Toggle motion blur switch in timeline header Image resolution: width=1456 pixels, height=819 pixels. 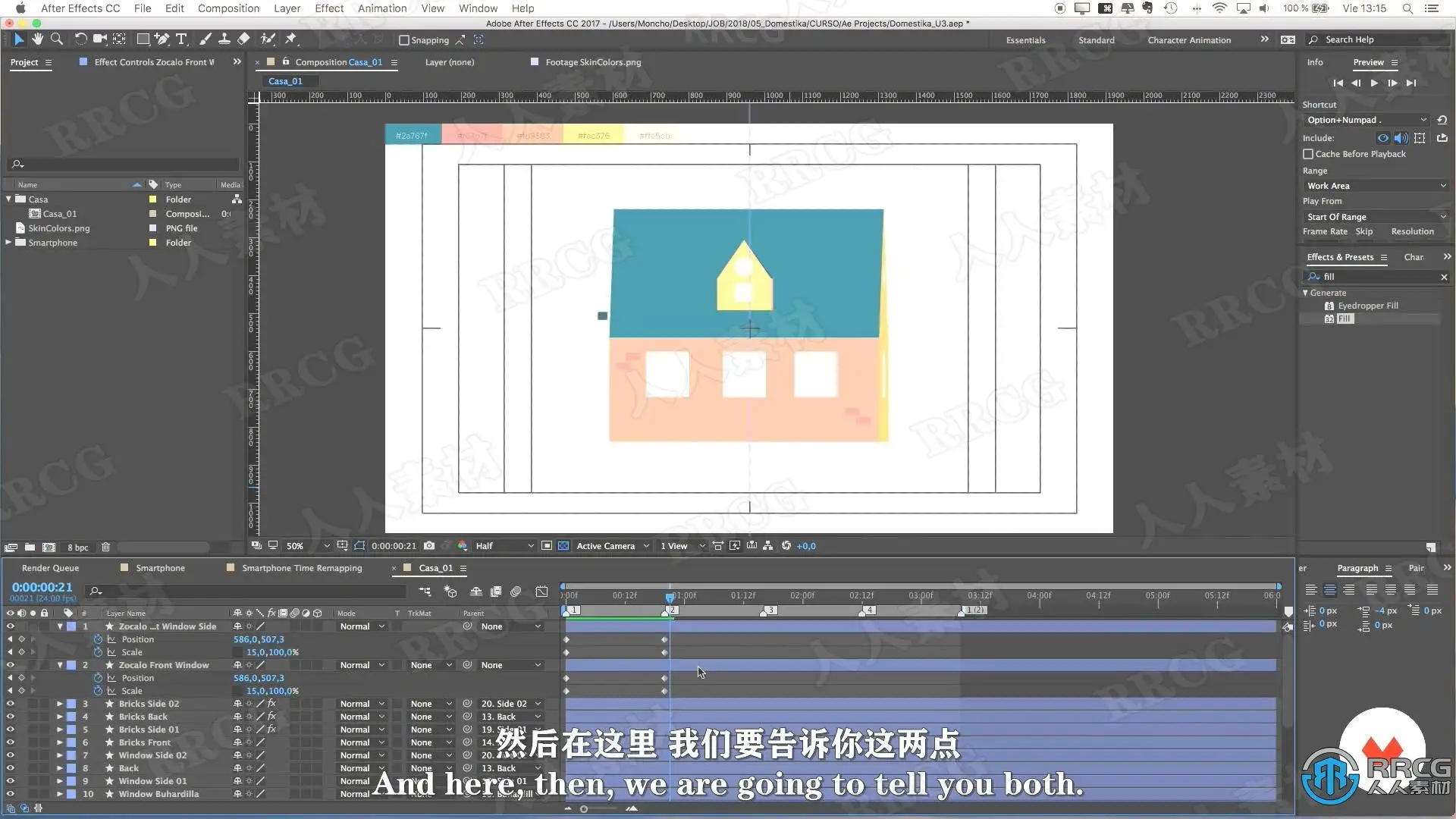click(516, 591)
